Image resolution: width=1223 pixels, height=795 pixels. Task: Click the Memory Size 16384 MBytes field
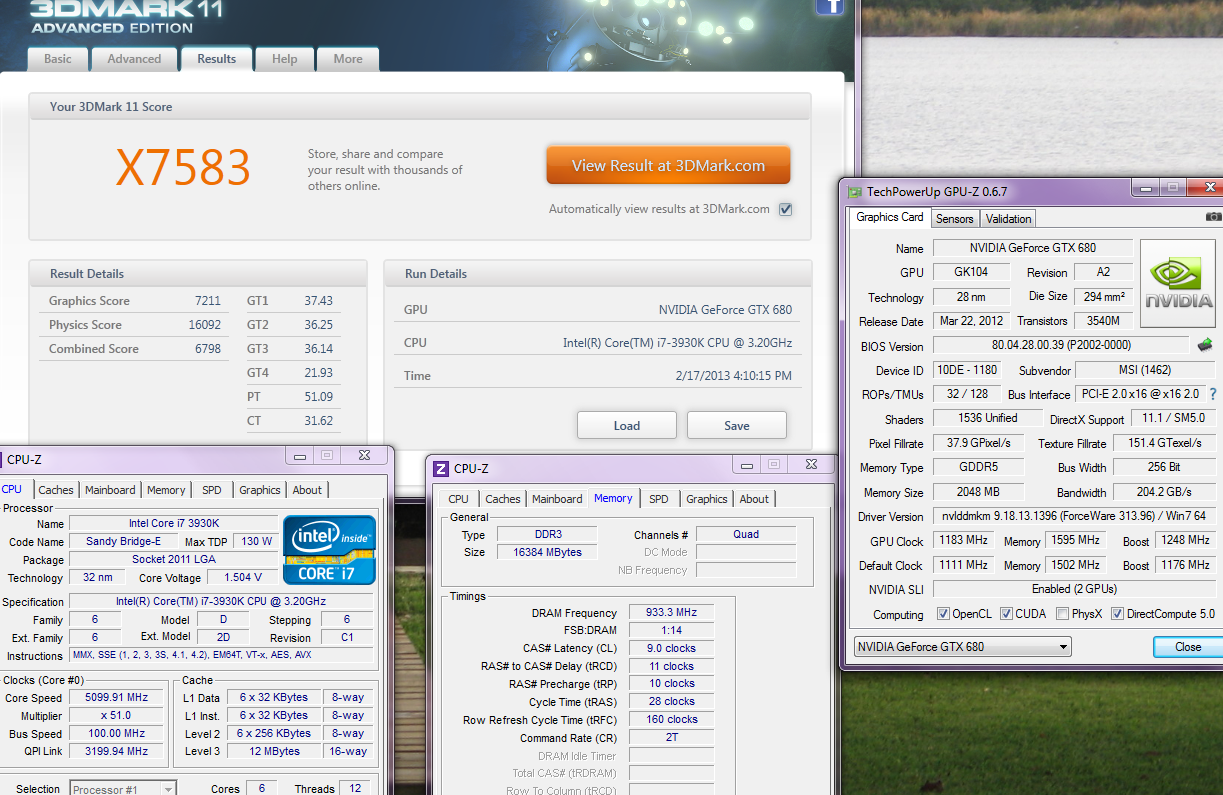pyautogui.click(x=546, y=552)
